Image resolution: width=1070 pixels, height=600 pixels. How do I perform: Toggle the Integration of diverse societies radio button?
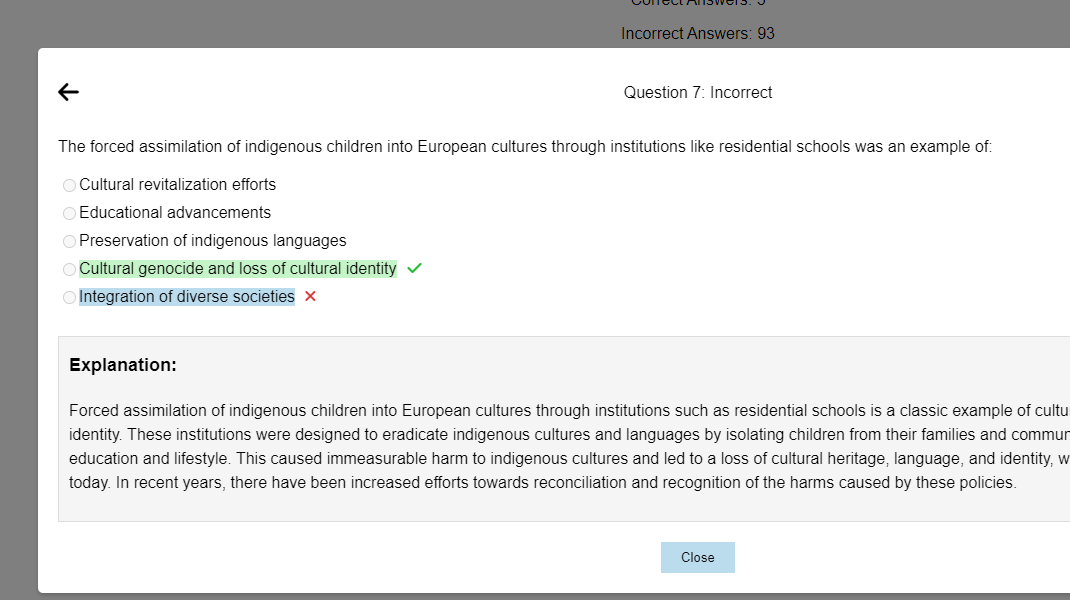pos(69,298)
